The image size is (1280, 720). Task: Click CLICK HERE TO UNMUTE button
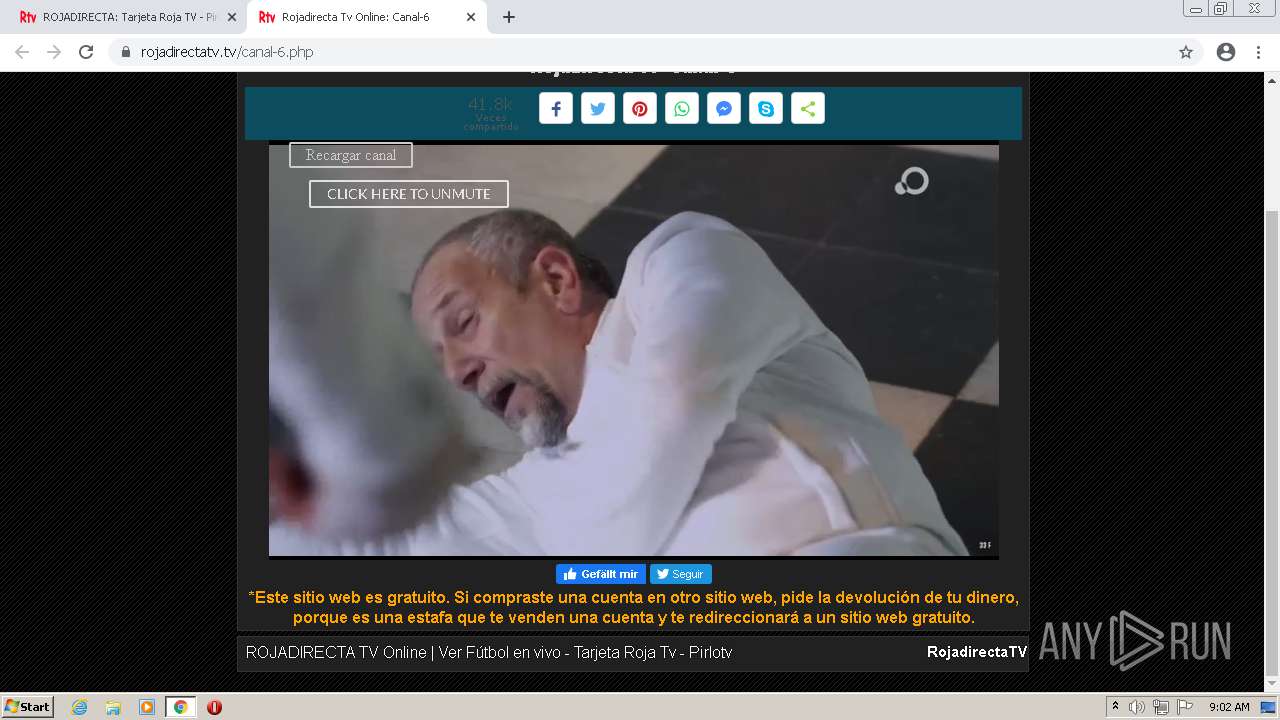coord(409,194)
